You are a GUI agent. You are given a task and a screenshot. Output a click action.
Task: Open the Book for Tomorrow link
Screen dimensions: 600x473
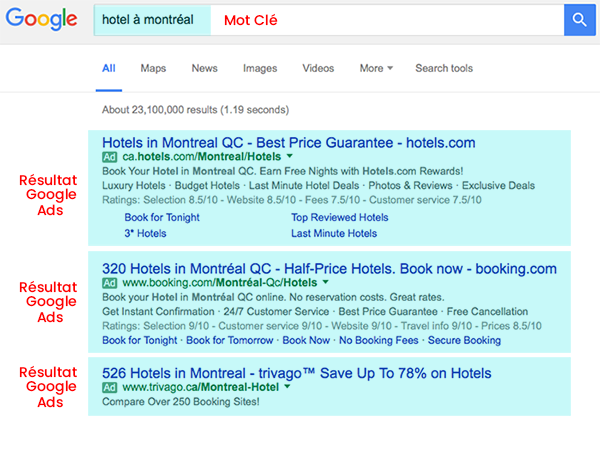[x=230, y=340]
